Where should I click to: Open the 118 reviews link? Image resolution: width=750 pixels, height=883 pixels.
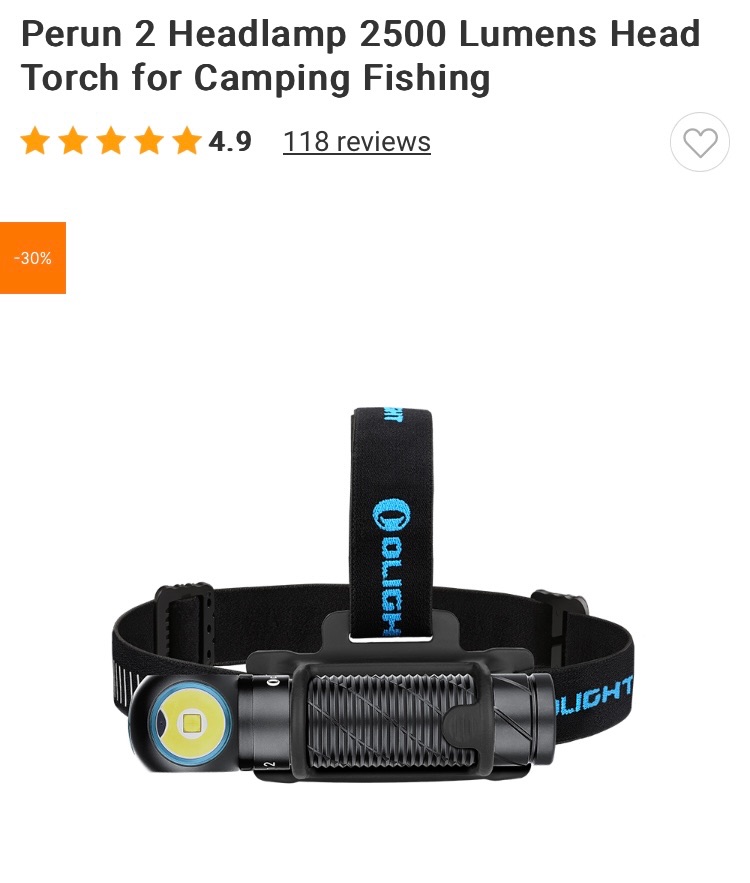356,141
